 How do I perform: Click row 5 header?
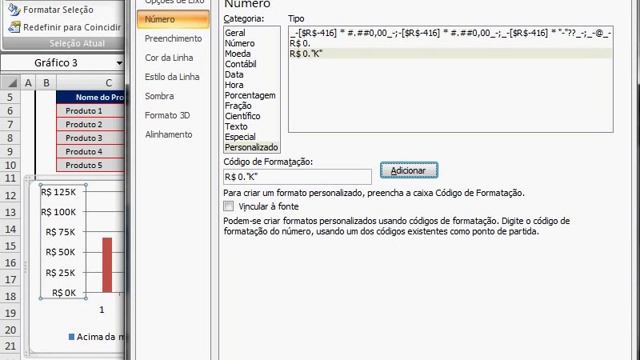click(x=10, y=97)
